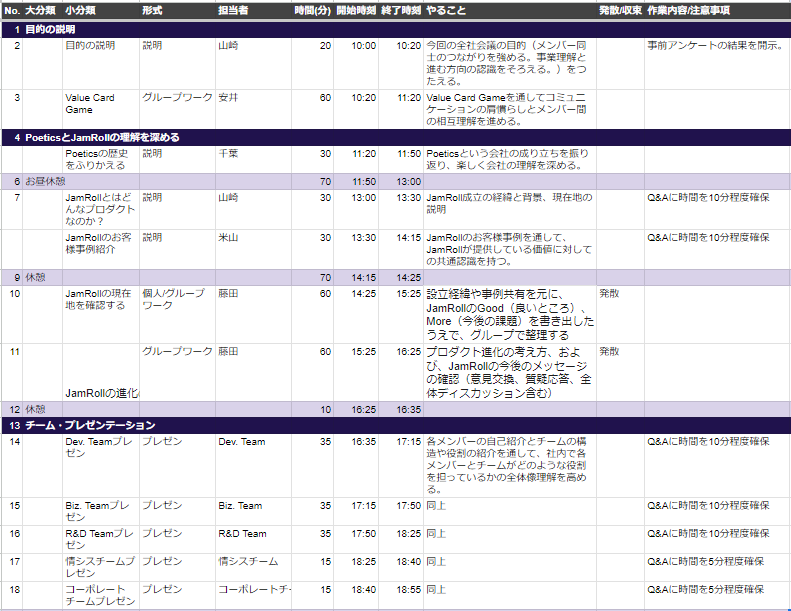Click the 'グループワーク' cell in the 安井 row
This screenshot has height=611, width=791.
[177, 109]
